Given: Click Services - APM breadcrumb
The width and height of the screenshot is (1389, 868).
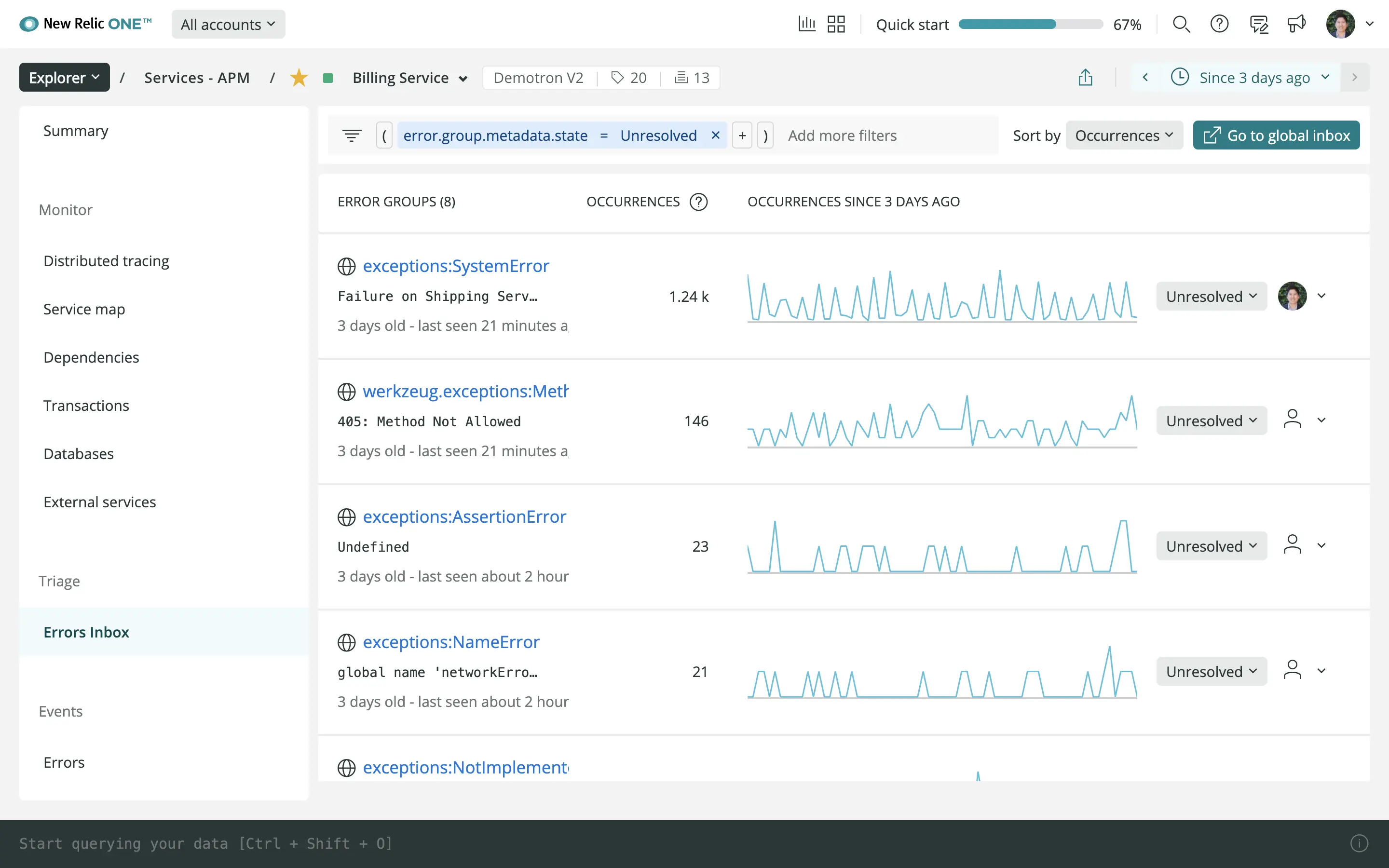Looking at the screenshot, I should pos(197,78).
